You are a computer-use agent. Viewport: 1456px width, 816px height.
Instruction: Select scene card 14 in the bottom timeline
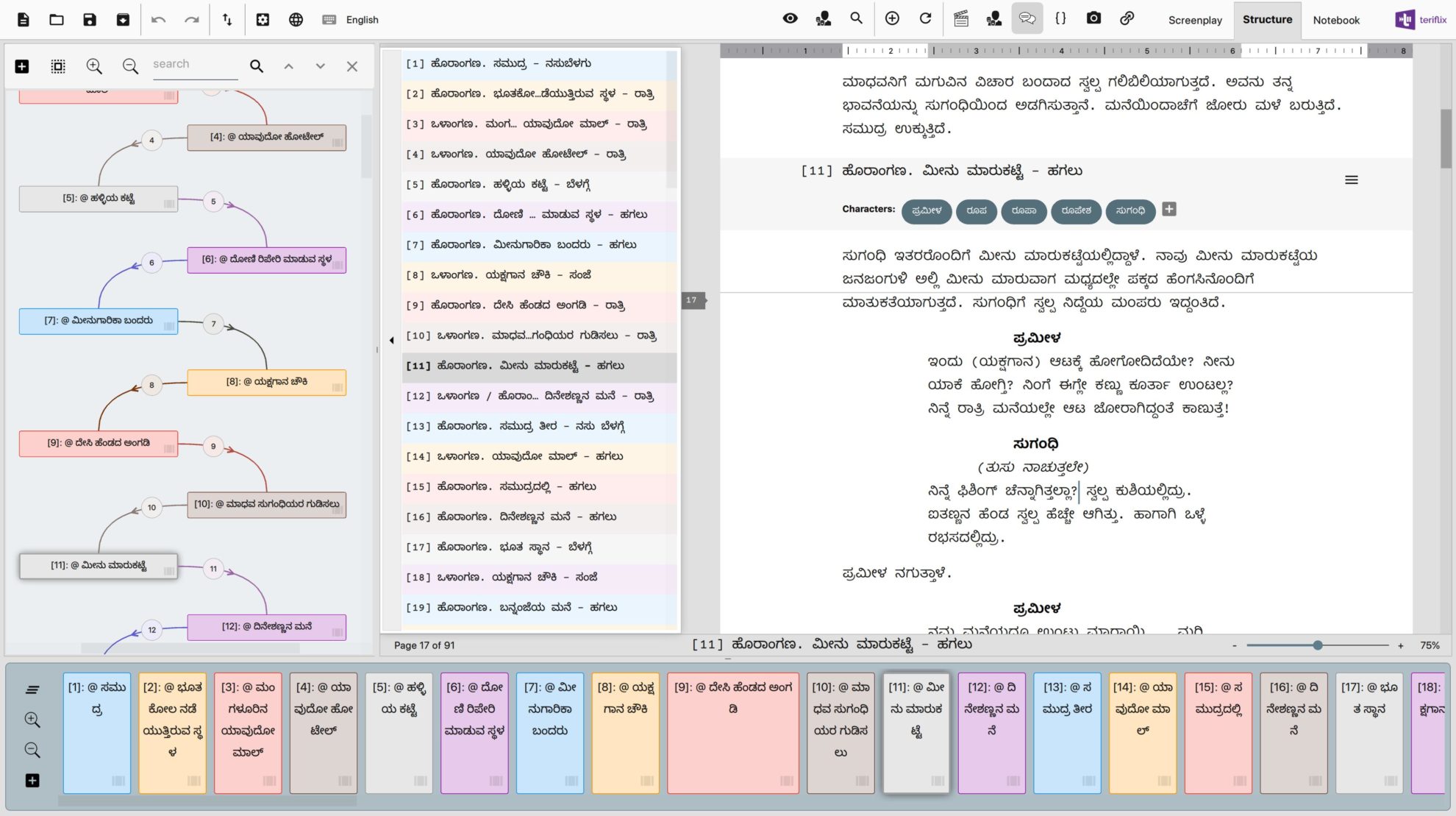1142,732
